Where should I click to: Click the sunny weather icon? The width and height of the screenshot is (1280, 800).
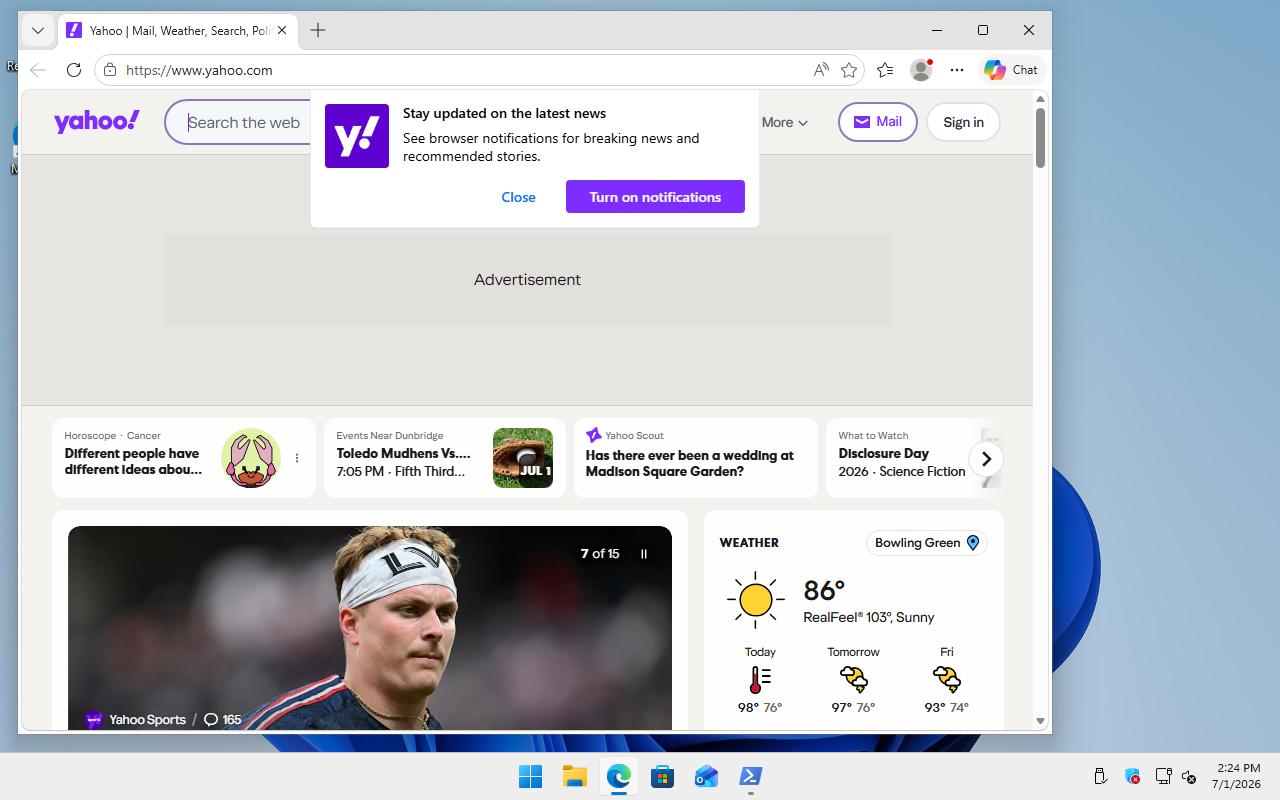(x=756, y=600)
